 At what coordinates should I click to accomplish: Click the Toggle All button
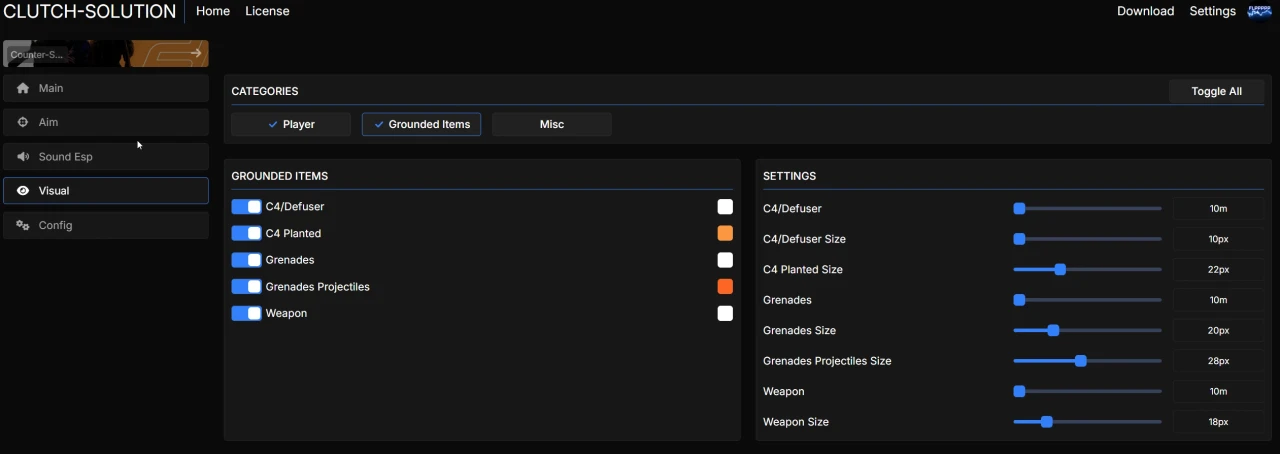pos(1216,91)
